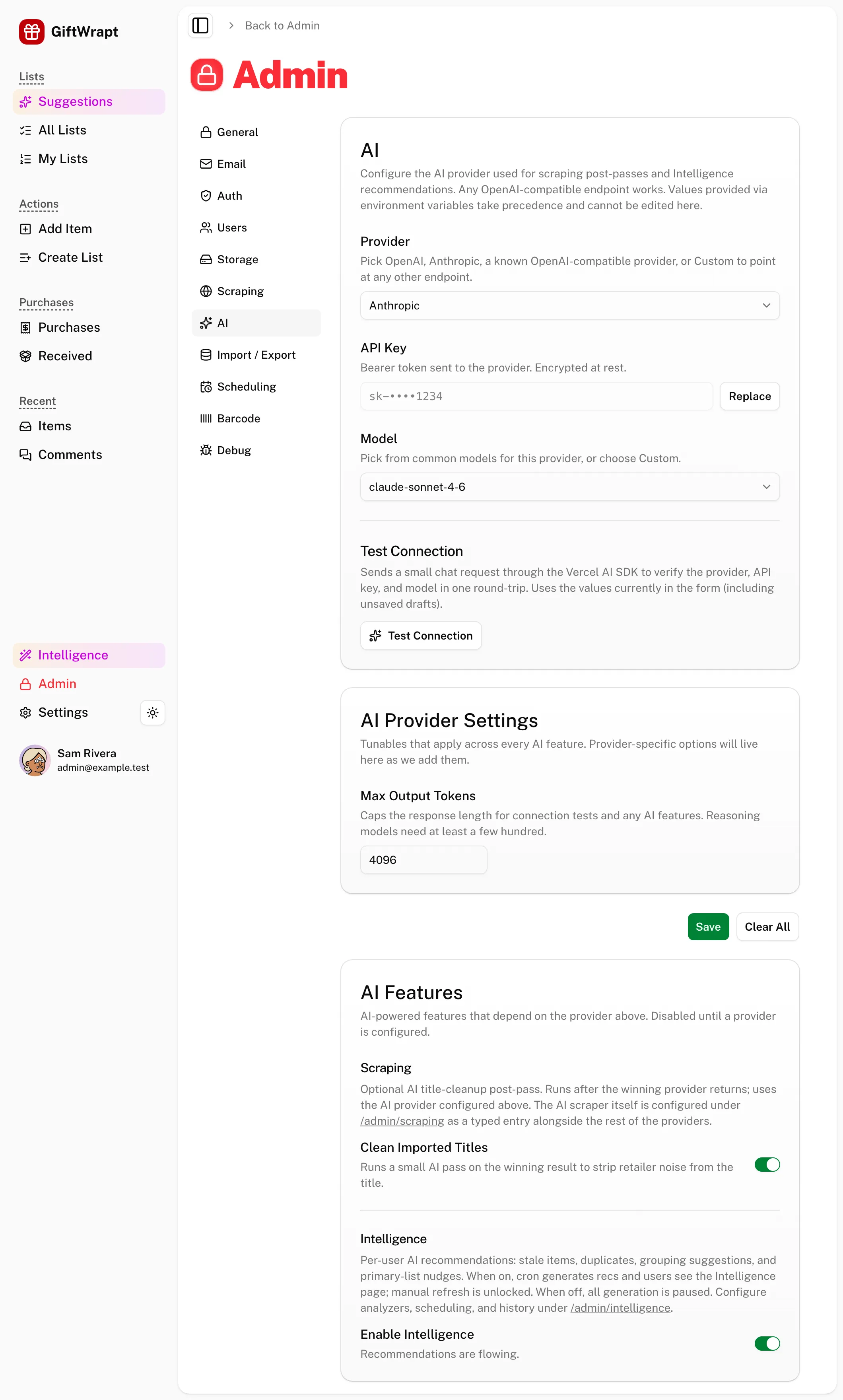Screen dimensions: 843x1400
Task: Turn off the Enable Intelligence toggle
Action: click(767, 1343)
